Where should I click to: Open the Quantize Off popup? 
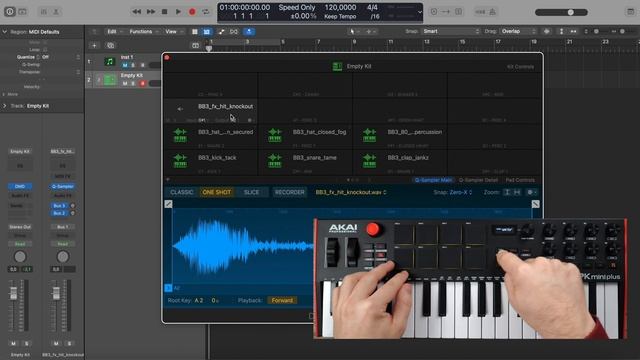44,57
